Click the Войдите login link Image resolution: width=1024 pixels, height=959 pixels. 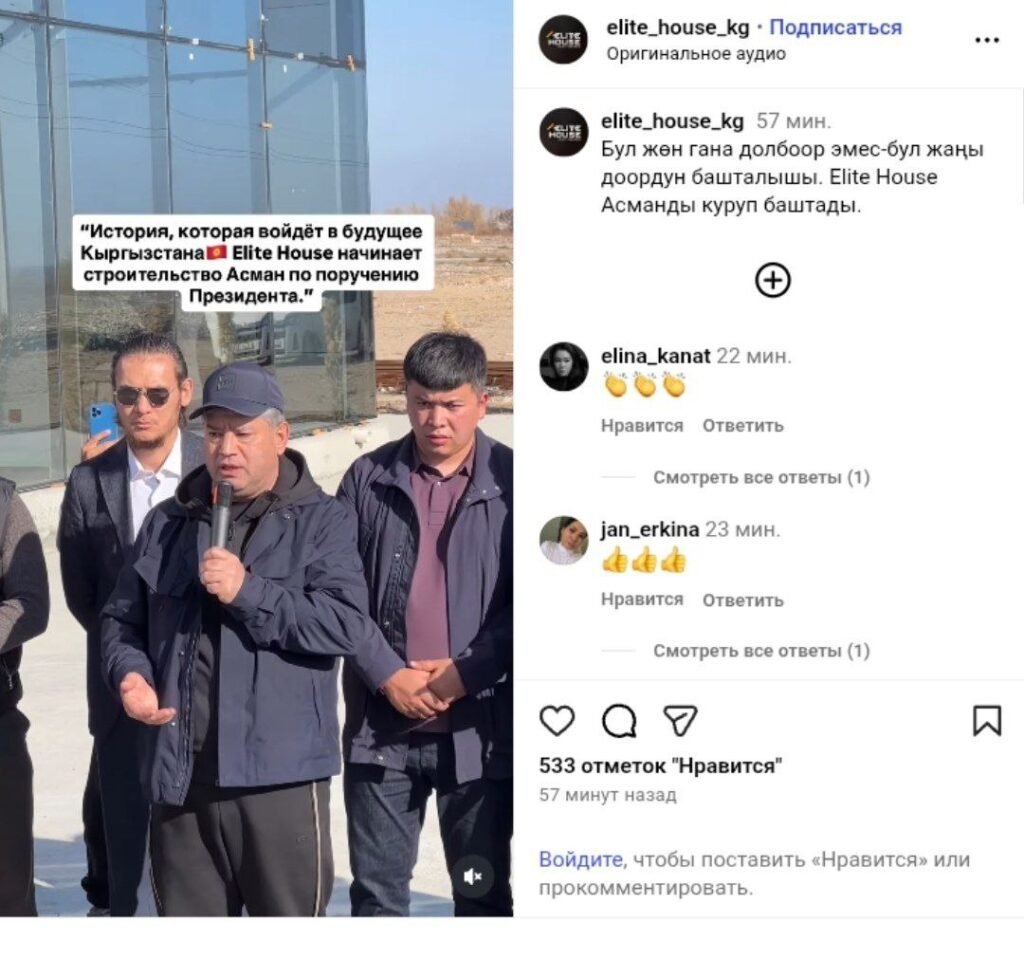click(580, 859)
